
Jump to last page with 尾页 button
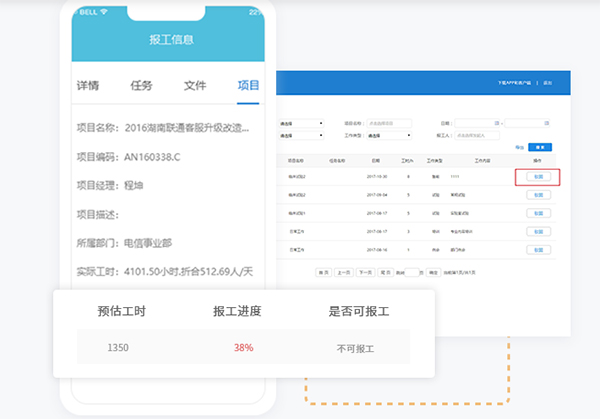pyautogui.click(x=386, y=272)
